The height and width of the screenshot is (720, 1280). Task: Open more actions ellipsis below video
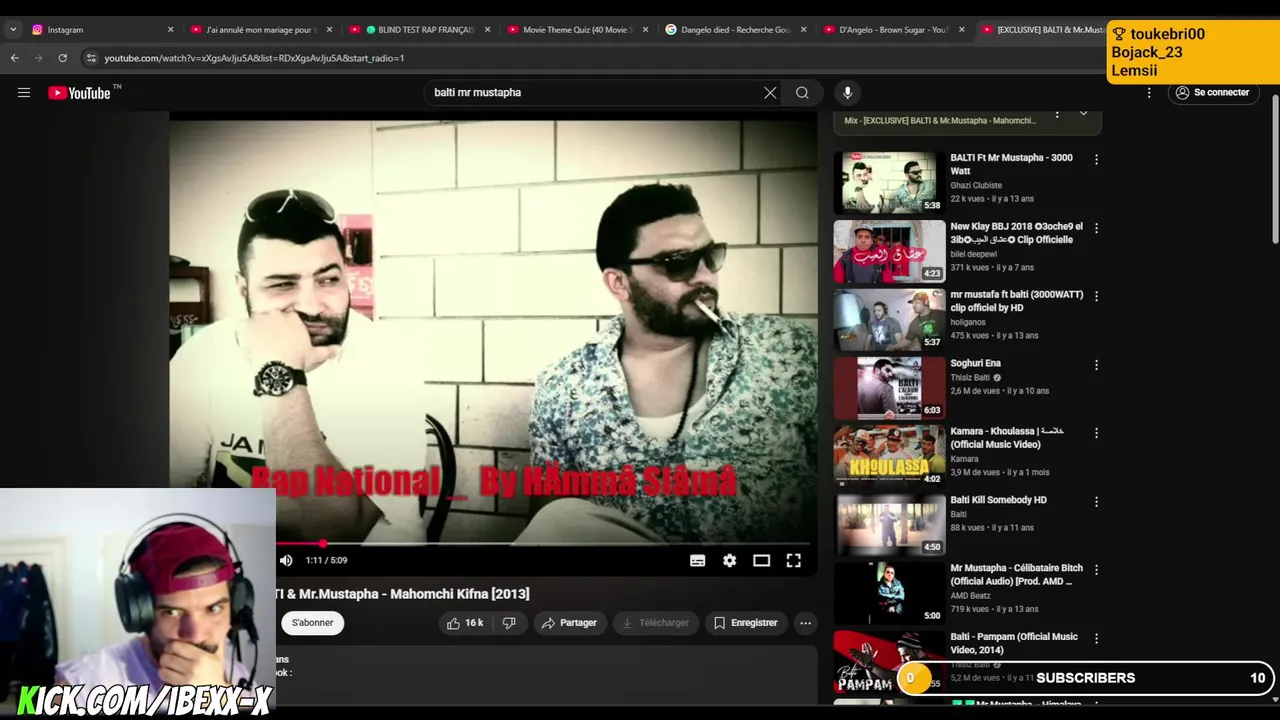[805, 623]
